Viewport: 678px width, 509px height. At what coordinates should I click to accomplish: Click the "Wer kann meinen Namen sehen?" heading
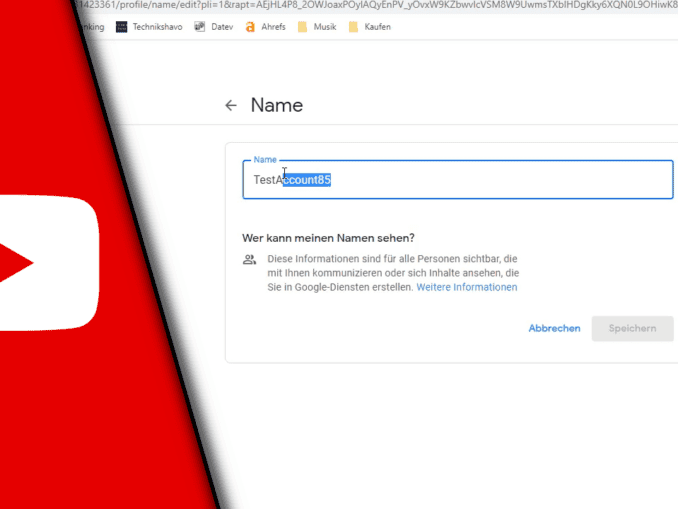(328, 238)
